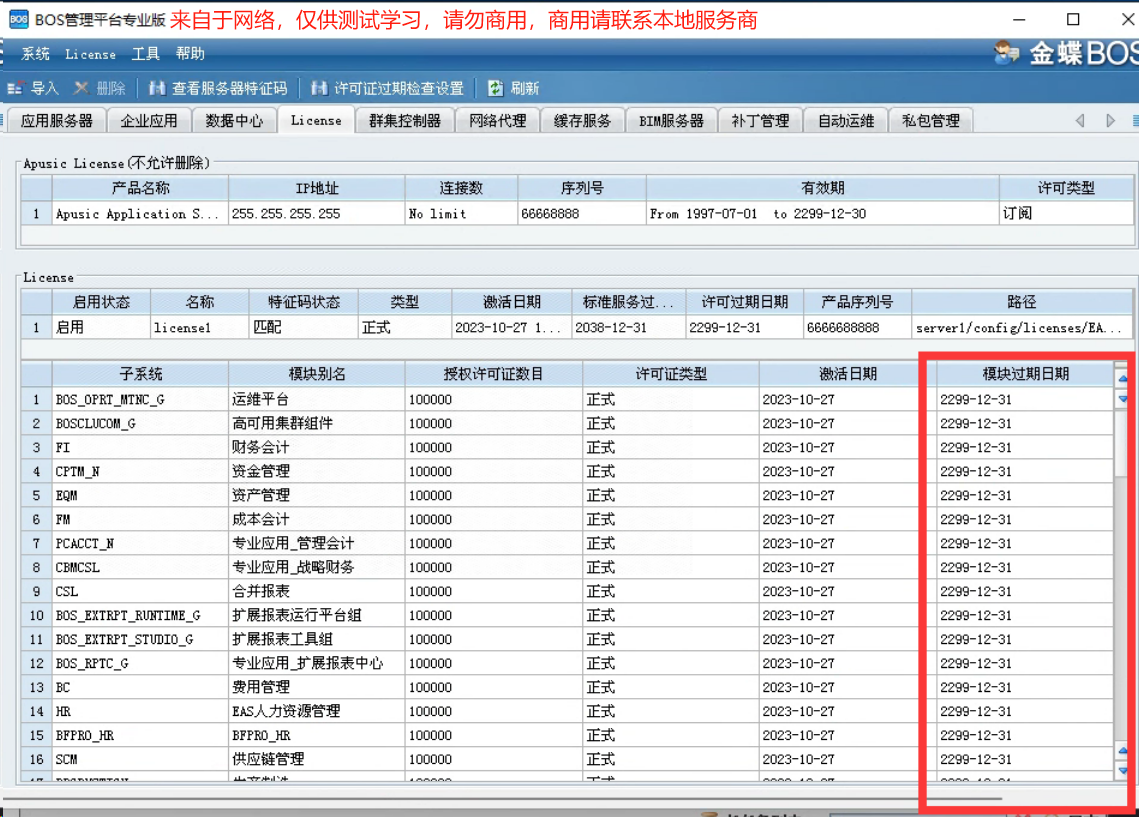Screen dimensions: 1139x817
Task: Click the 产品名称 column header
Action: click(140, 188)
